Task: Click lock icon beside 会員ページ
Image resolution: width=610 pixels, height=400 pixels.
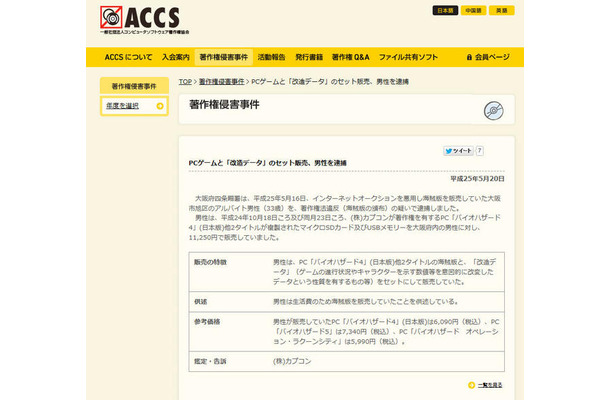Action: point(469,57)
